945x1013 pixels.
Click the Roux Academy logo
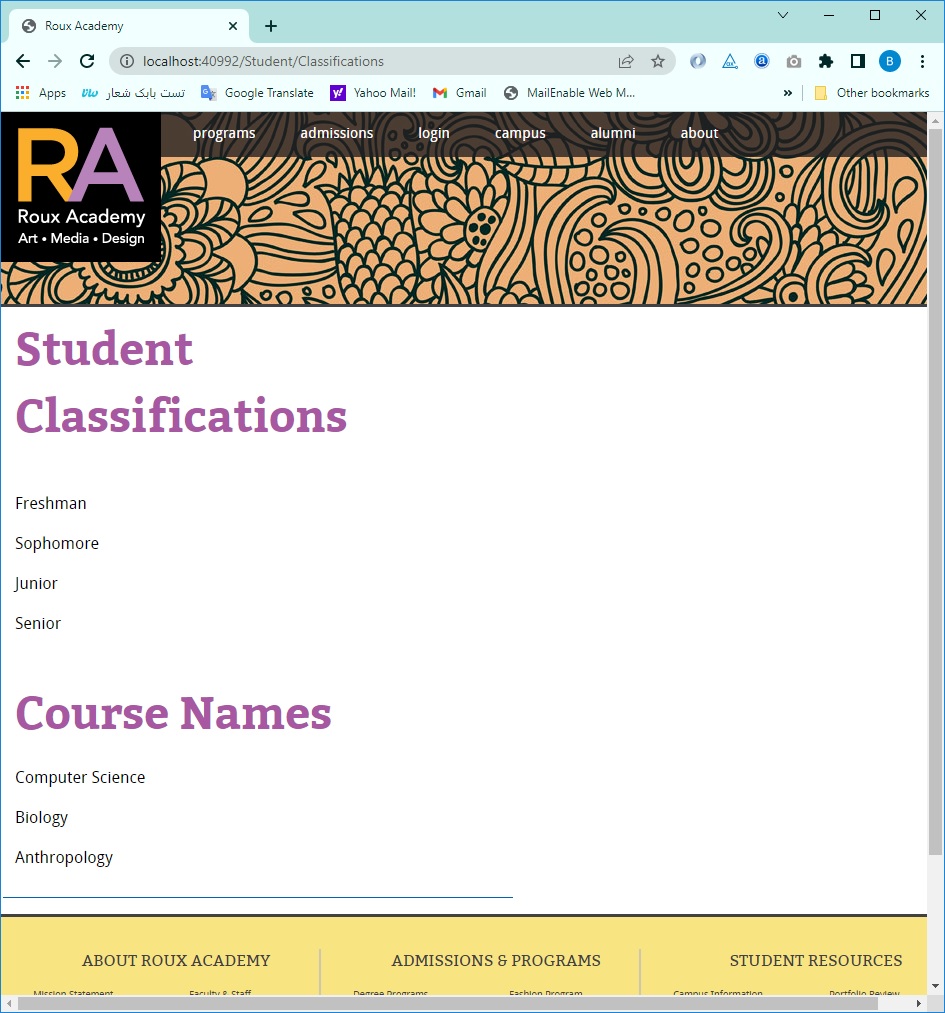(81, 187)
